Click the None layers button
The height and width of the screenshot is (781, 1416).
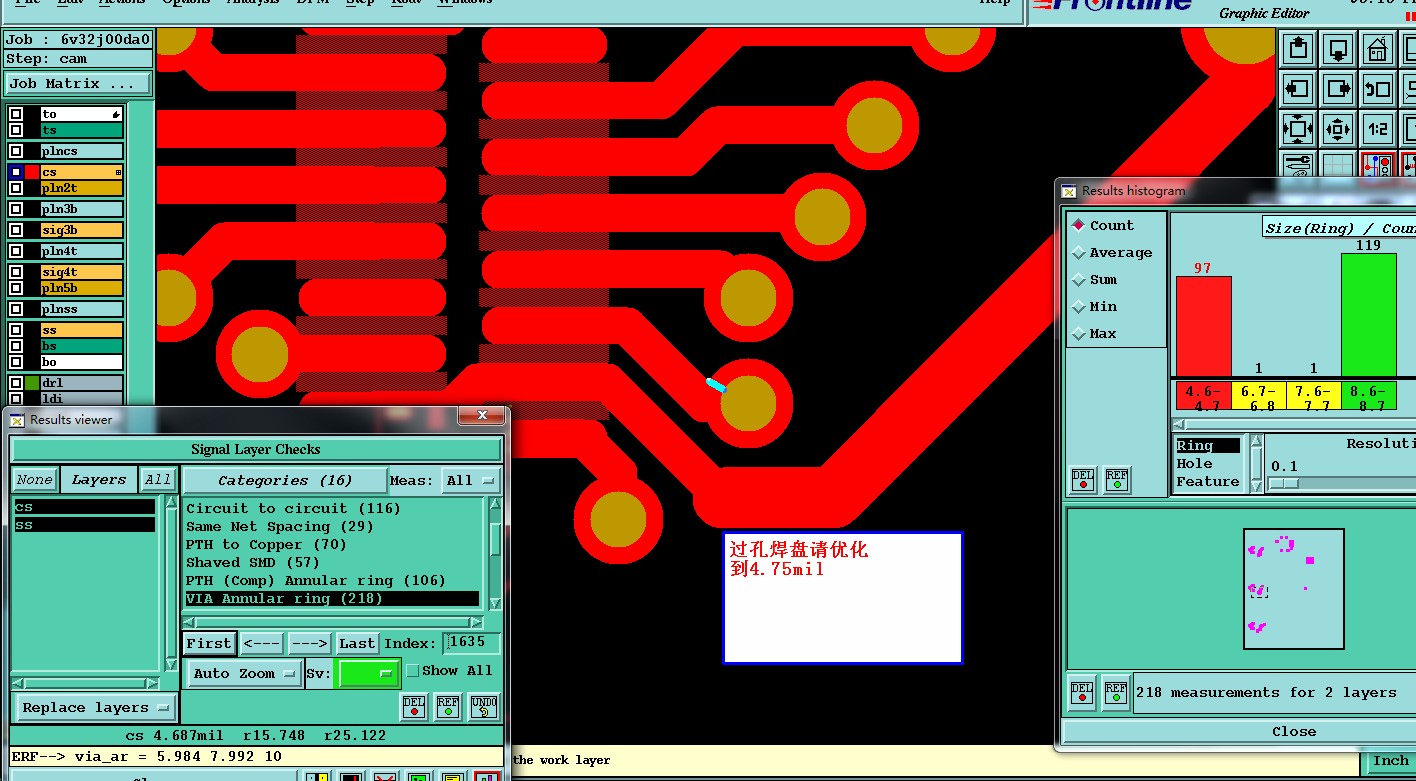[x=35, y=480]
